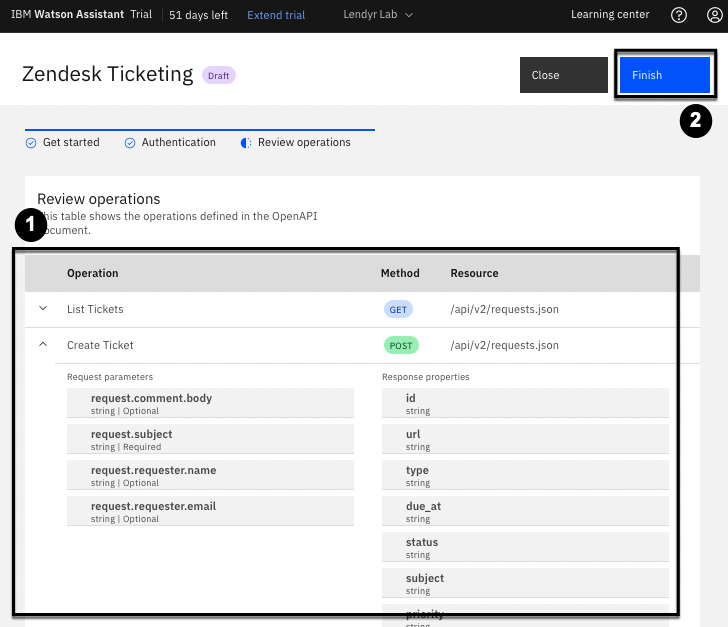Image resolution: width=728 pixels, height=627 pixels.
Task: Select the subject response property
Action: [526, 583]
